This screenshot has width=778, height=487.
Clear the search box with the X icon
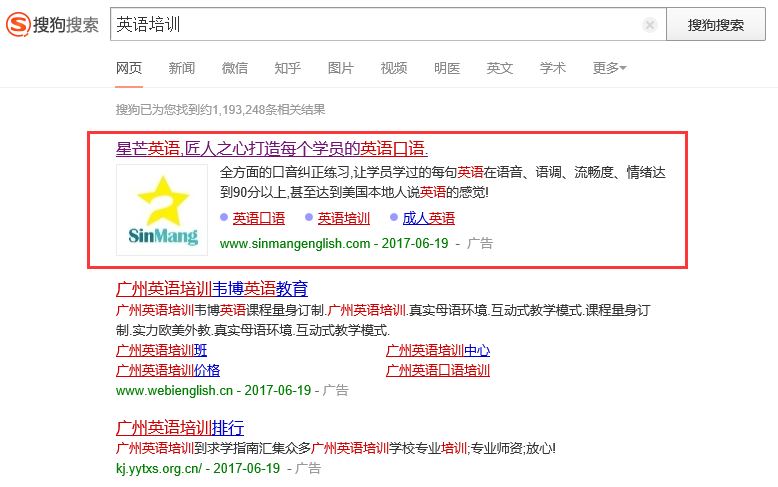tap(649, 24)
